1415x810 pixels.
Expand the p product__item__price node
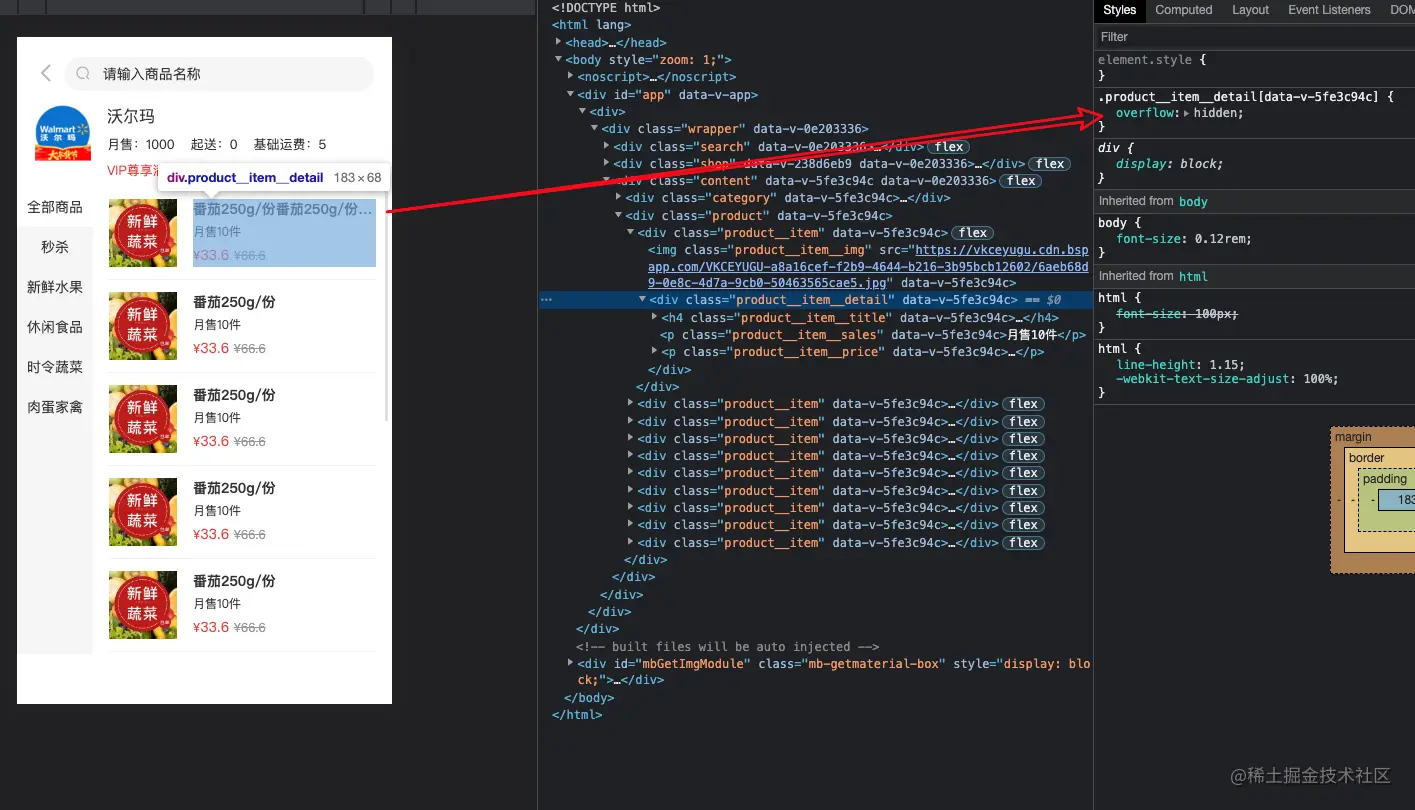pos(654,352)
